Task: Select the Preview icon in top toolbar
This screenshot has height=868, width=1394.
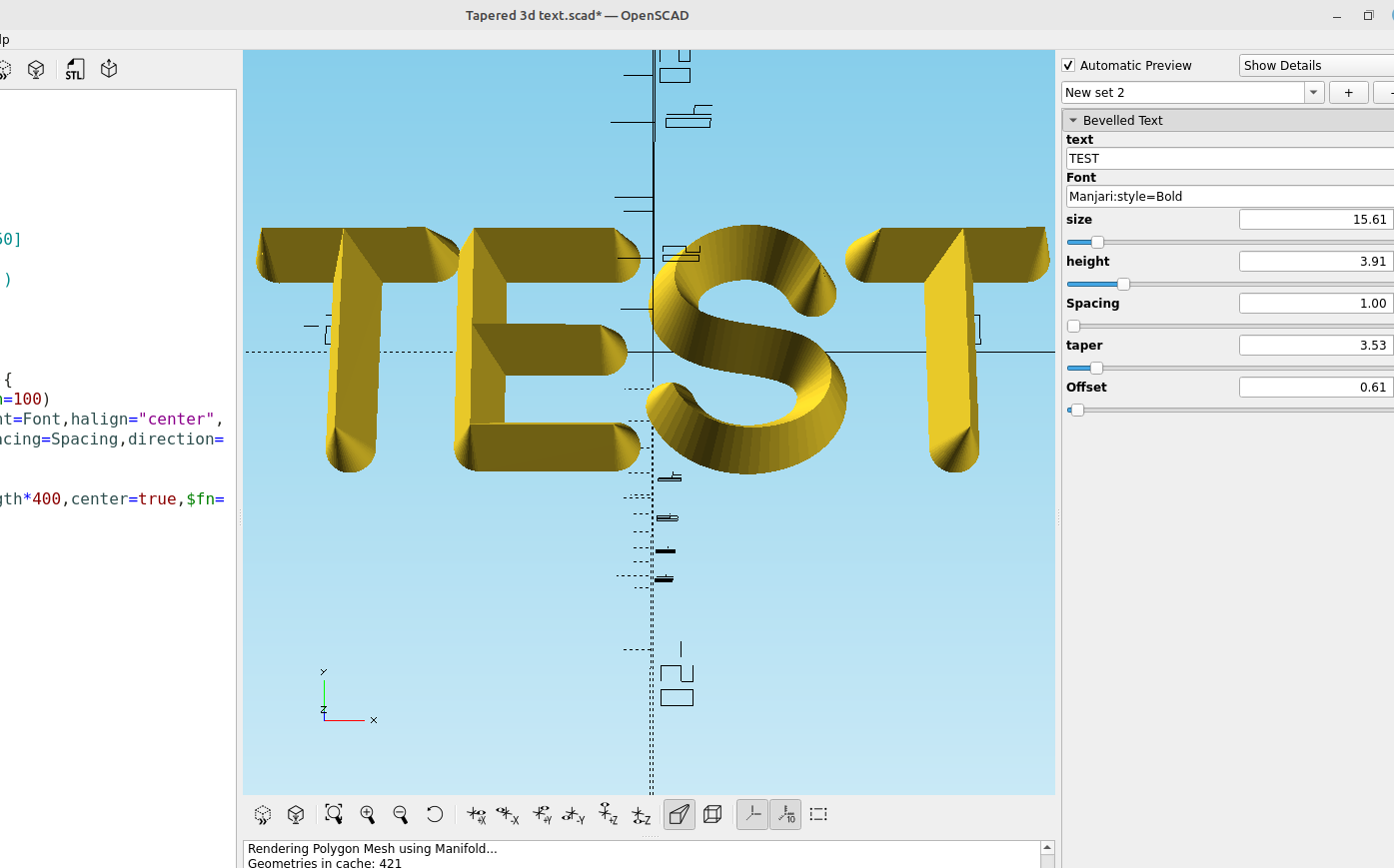Action: coord(6,69)
